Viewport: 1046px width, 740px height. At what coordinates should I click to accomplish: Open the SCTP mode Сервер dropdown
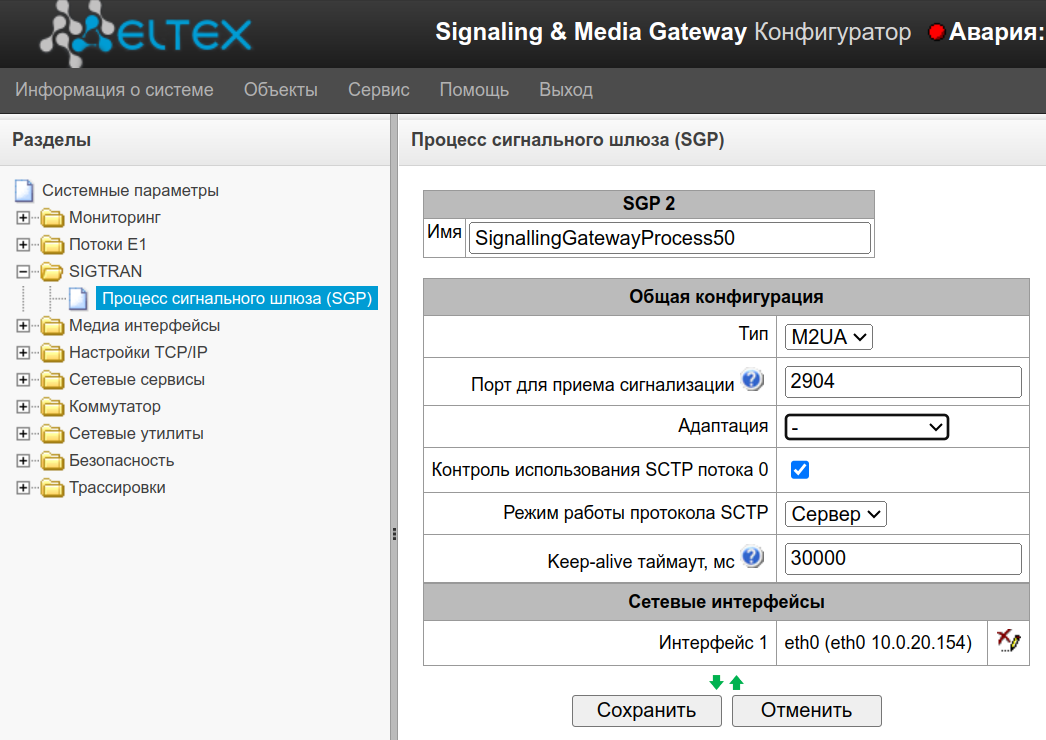coord(835,514)
